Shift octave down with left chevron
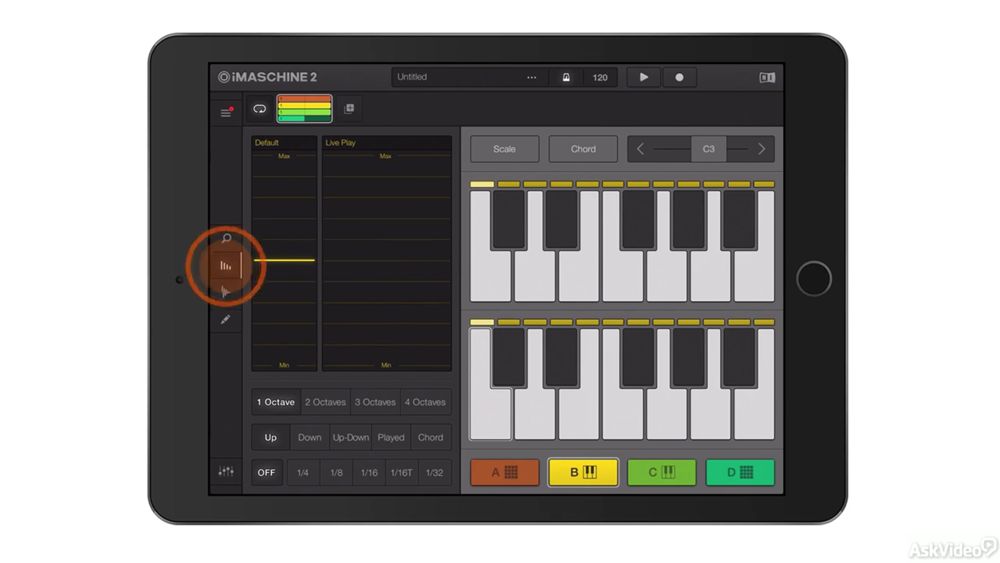The height and width of the screenshot is (563, 1000). pyautogui.click(x=640, y=149)
